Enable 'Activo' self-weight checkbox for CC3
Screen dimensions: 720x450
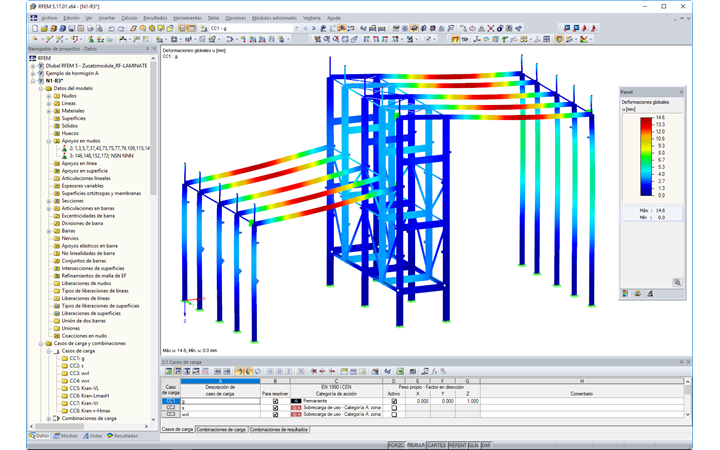click(394, 414)
